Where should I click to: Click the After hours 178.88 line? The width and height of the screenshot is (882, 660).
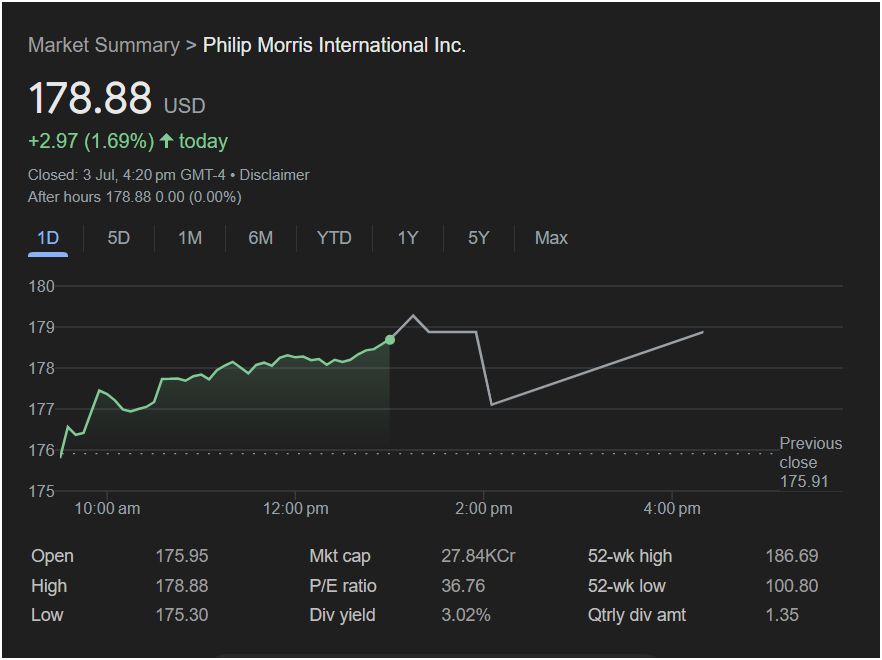click(x=134, y=197)
